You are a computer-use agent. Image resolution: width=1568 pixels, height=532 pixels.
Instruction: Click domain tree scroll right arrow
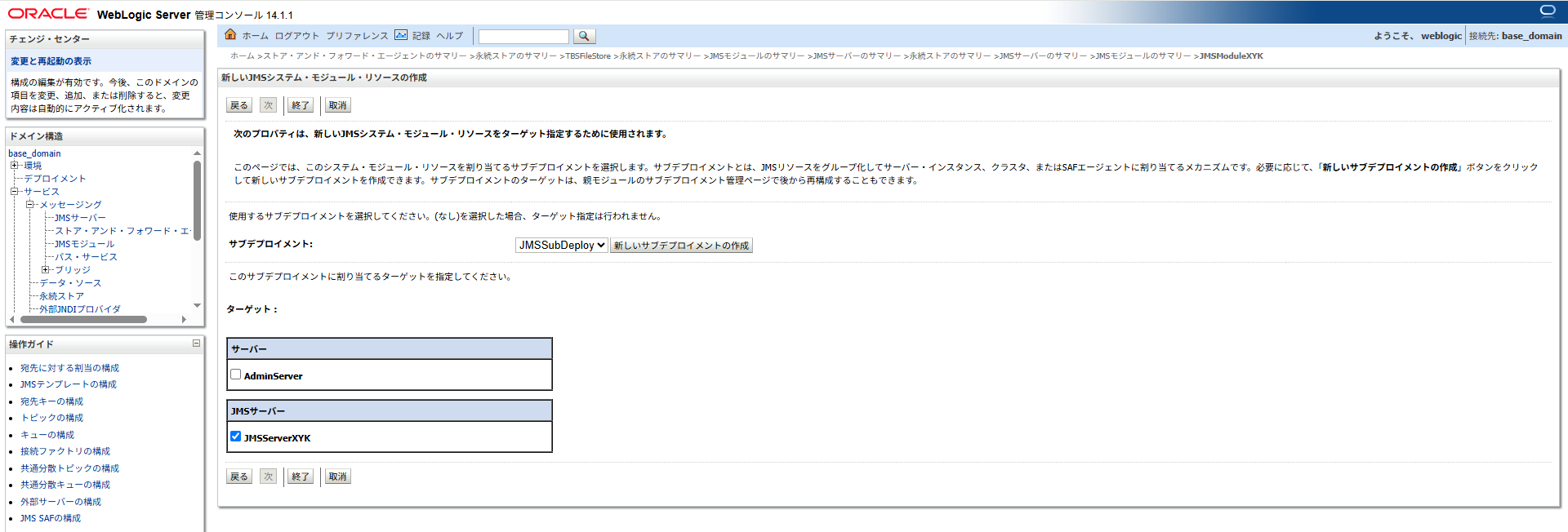184,319
